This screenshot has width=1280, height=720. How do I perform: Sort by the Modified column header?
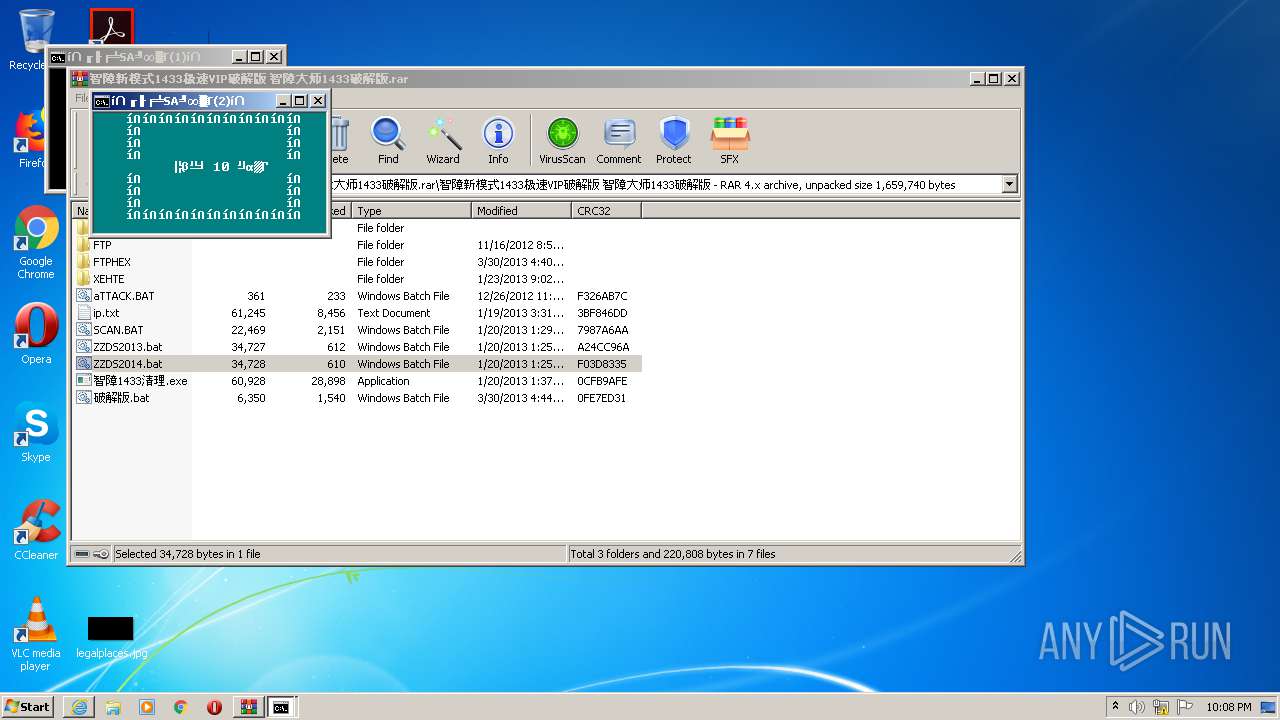[x=521, y=211]
